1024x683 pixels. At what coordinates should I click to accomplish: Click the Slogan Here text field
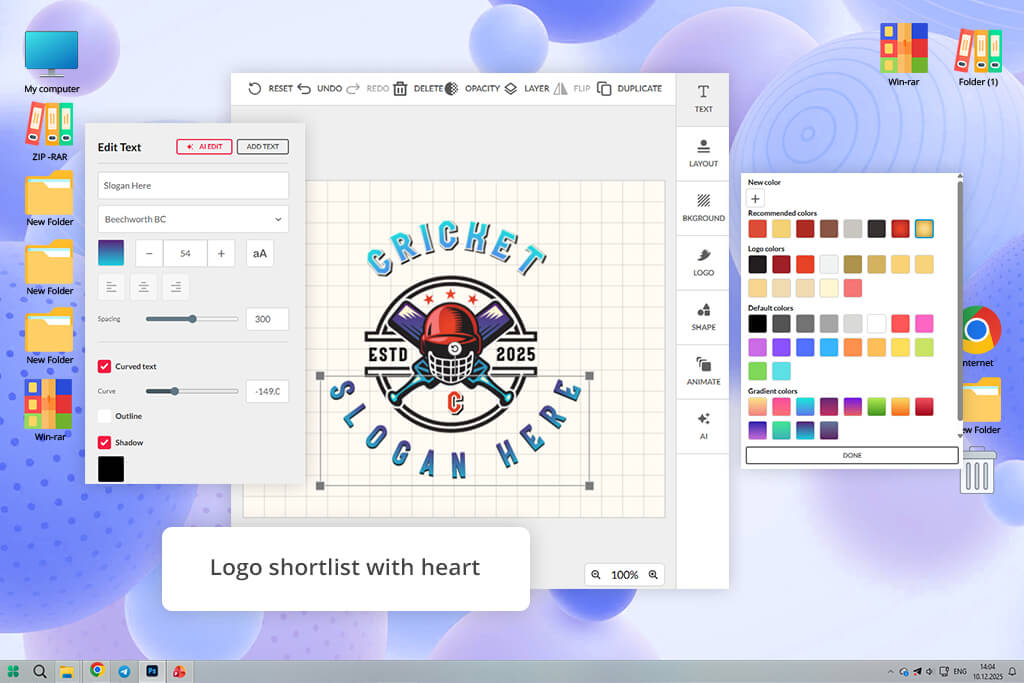point(193,185)
